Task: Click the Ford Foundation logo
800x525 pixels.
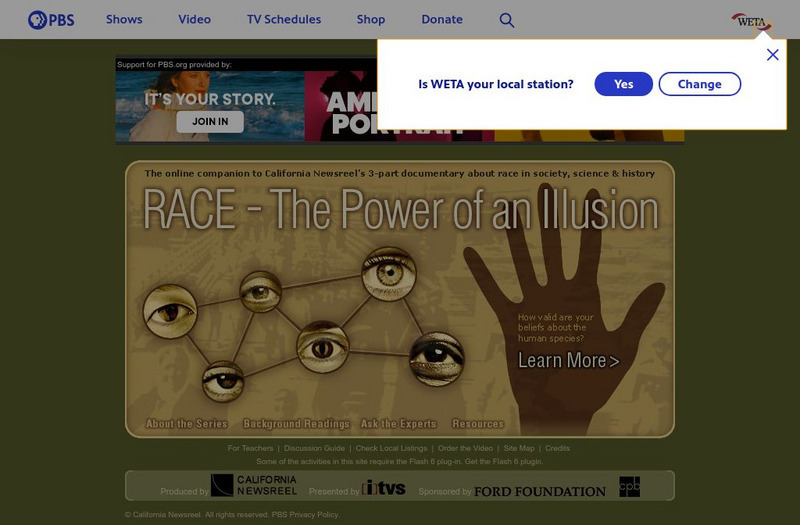Action: (540, 491)
